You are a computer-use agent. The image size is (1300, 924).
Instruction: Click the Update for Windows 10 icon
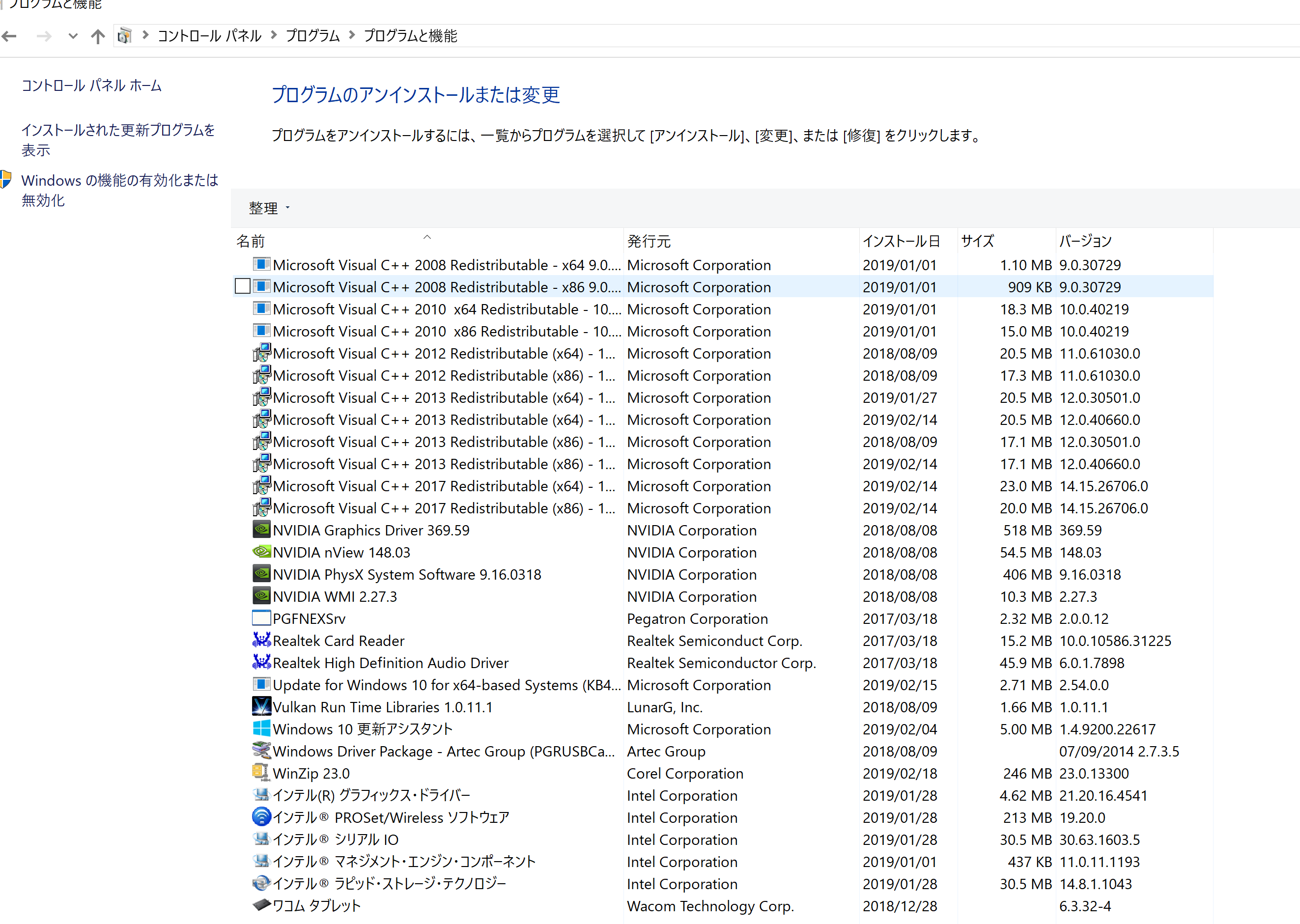coord(261,684)
